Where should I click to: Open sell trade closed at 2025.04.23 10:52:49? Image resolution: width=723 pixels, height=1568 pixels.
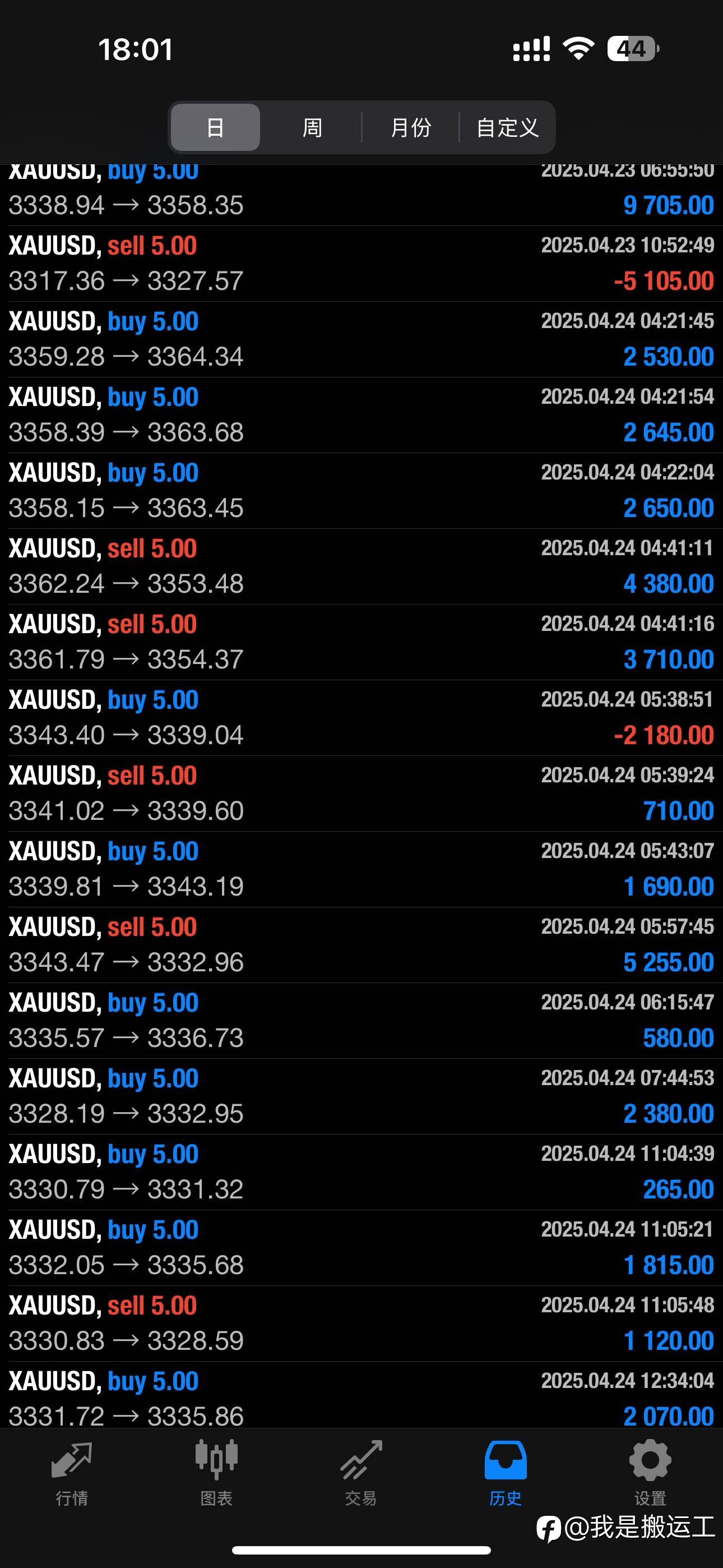361,264
